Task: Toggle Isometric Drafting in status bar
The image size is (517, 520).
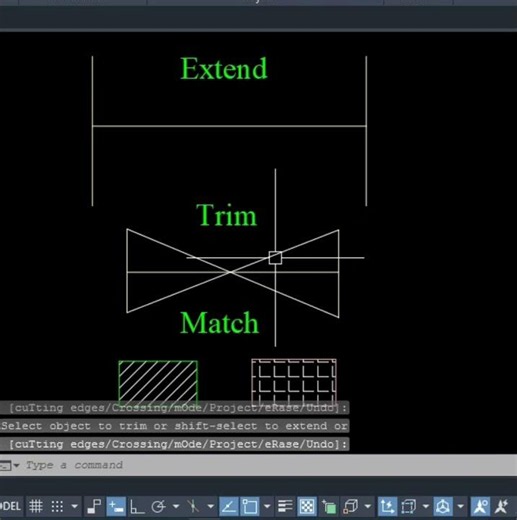Action: 193,507
